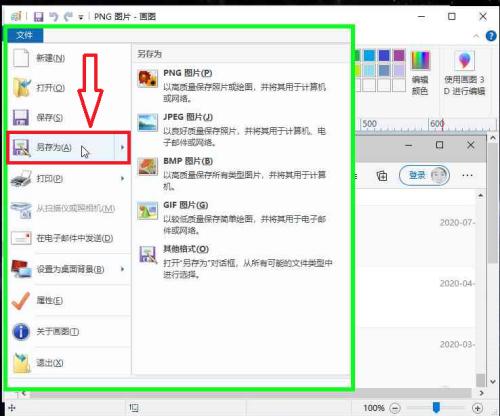500x416 pixels.
Task: Pick the dark blue color swatch
Action: [384, 55]
